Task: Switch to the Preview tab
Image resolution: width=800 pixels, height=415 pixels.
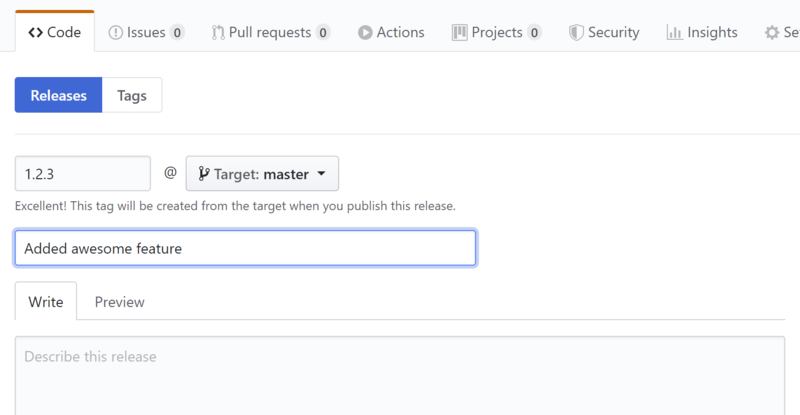Action: 119,301
